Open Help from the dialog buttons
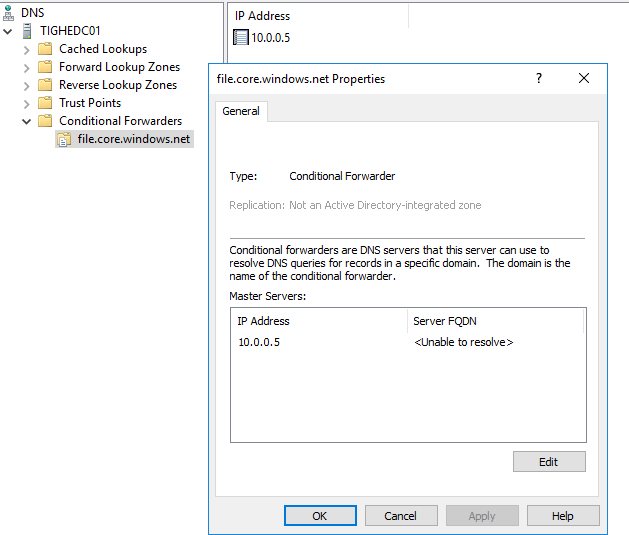 [562, 516]
